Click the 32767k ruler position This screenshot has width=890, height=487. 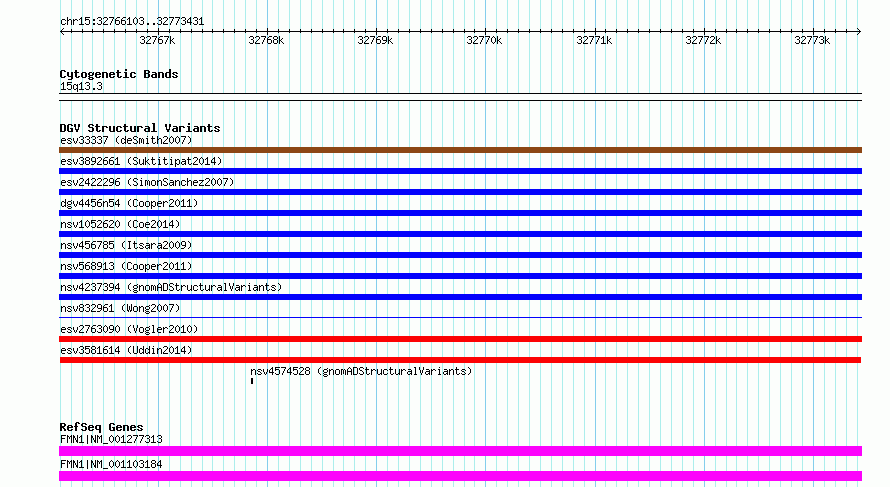(x=157, y=40)
